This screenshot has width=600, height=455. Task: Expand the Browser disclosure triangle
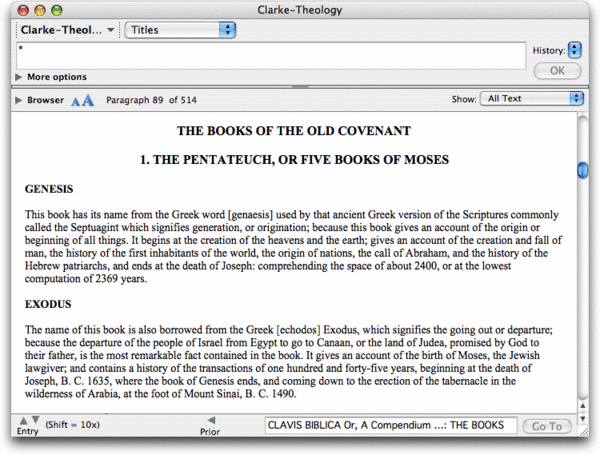coord(18,100)
